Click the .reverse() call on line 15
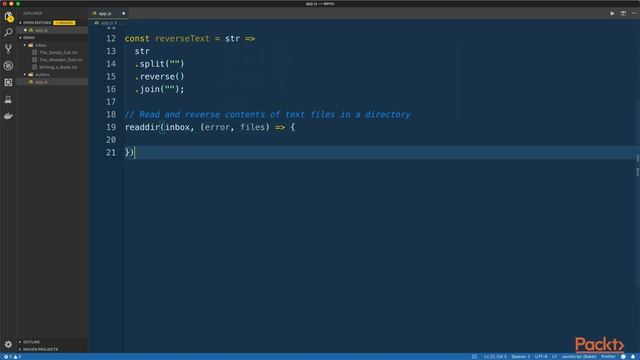 pos(160,77)
